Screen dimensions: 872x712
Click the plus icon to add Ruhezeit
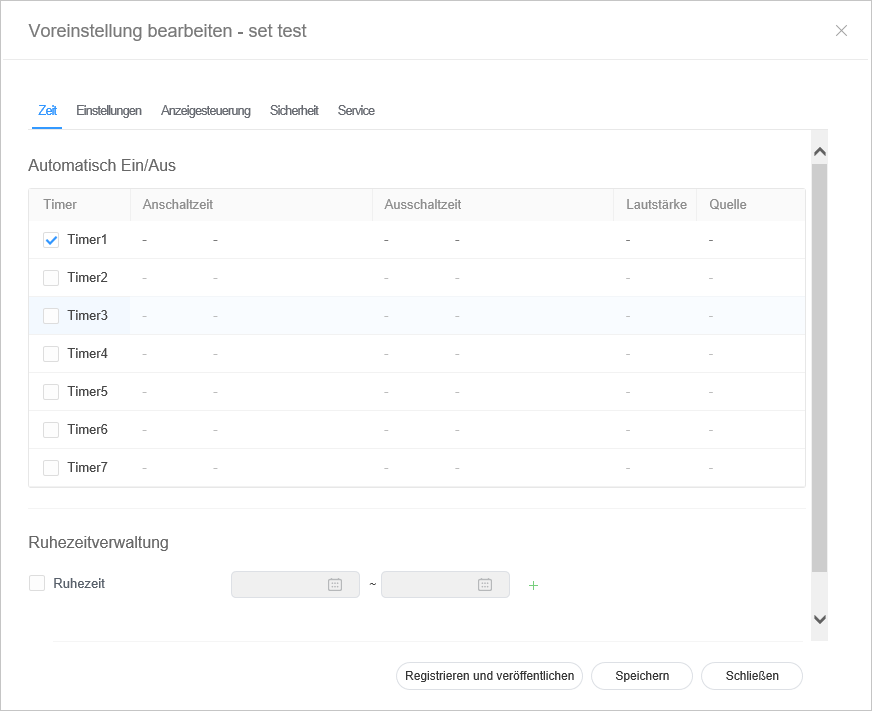pyautogui.click(x=533, y=585)
